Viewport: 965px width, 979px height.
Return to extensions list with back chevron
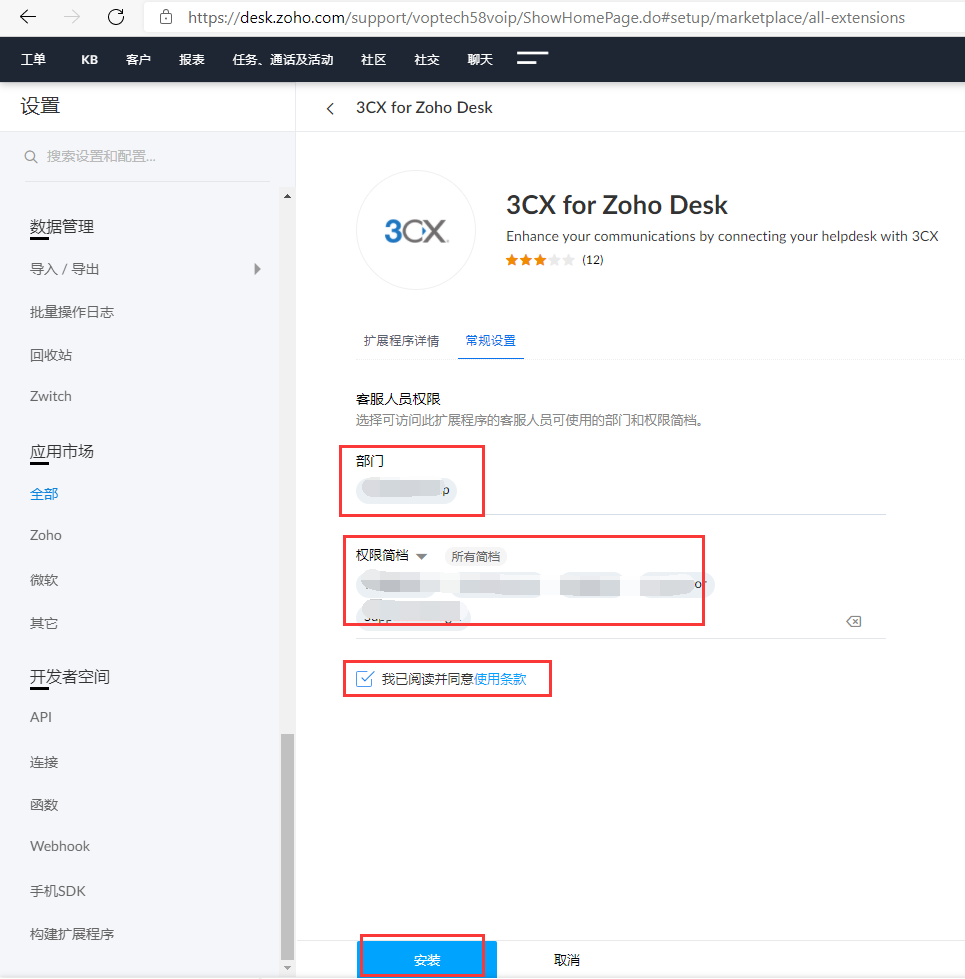pos(330,109)
